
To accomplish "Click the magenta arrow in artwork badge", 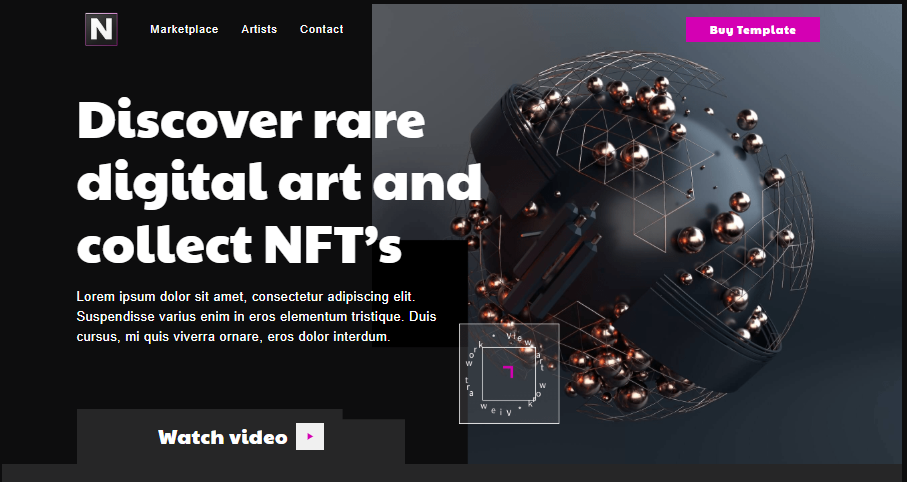I will point(508,372).
